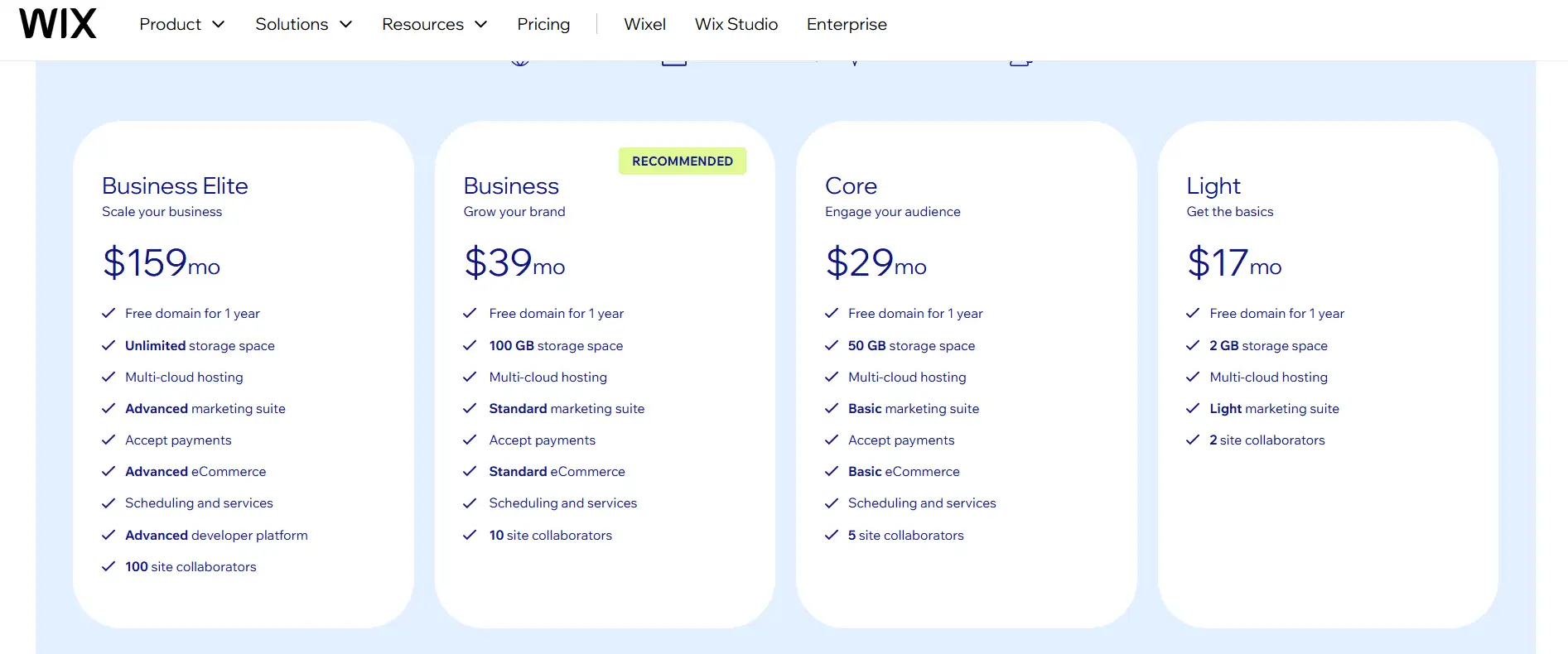The image size is (1568, 654).
Task: Click the Wix logo
Action: (x=58, y=24)
